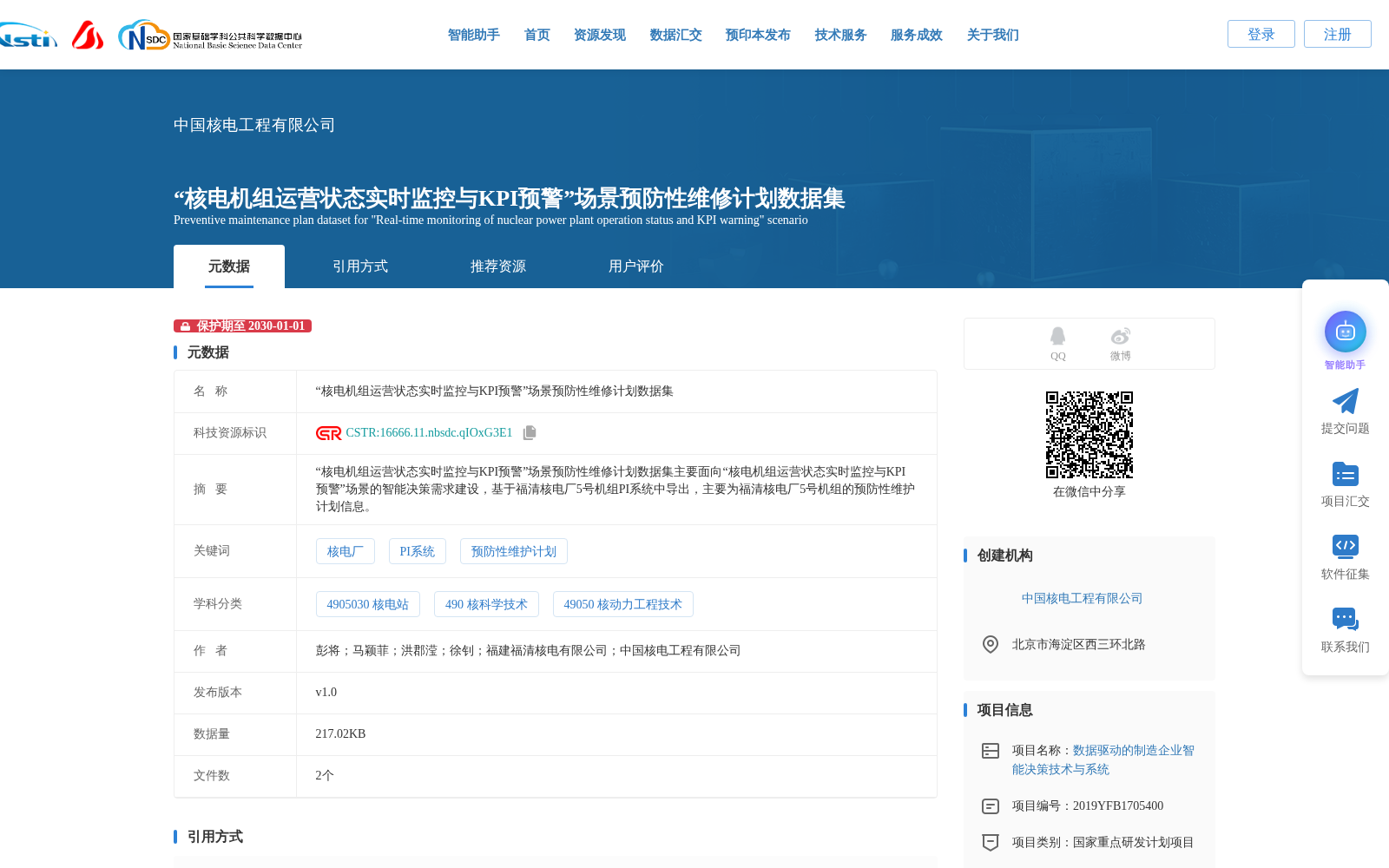Open 资源发现 menu item
Image resolution: width=1389 pixels, height=868 pixels.
(x=600, y=35)
